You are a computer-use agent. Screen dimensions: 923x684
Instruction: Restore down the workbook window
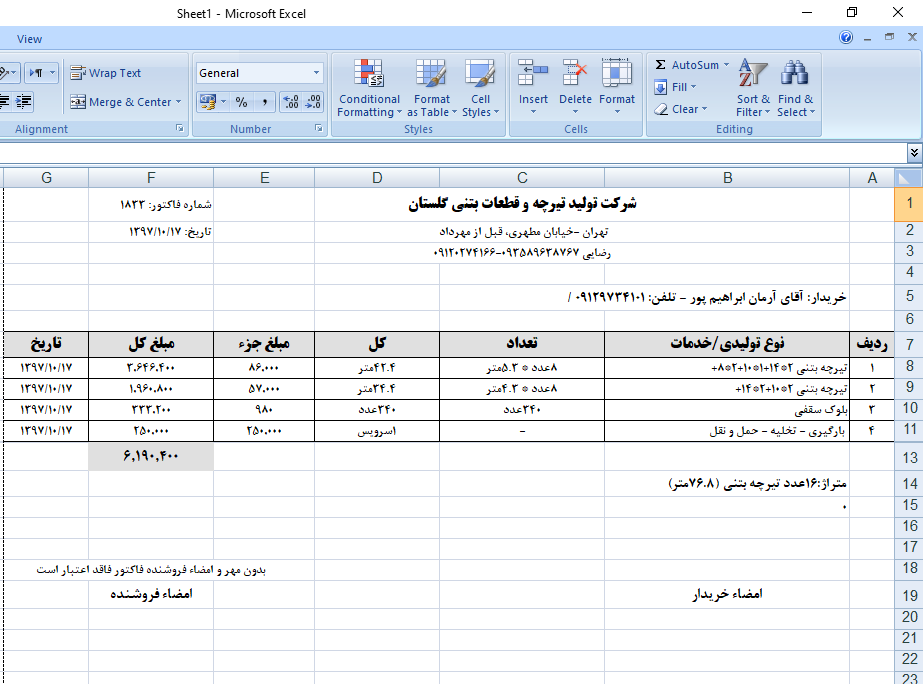[889, 37]
